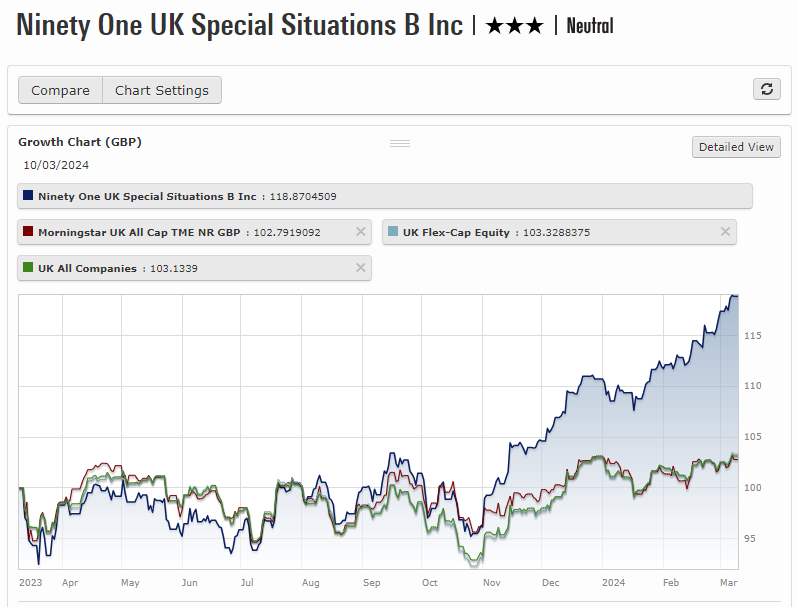This screenshot has width=798, height=607.
Task: Click navy Ninety One color swatch
Action: (x=28, y=196)
